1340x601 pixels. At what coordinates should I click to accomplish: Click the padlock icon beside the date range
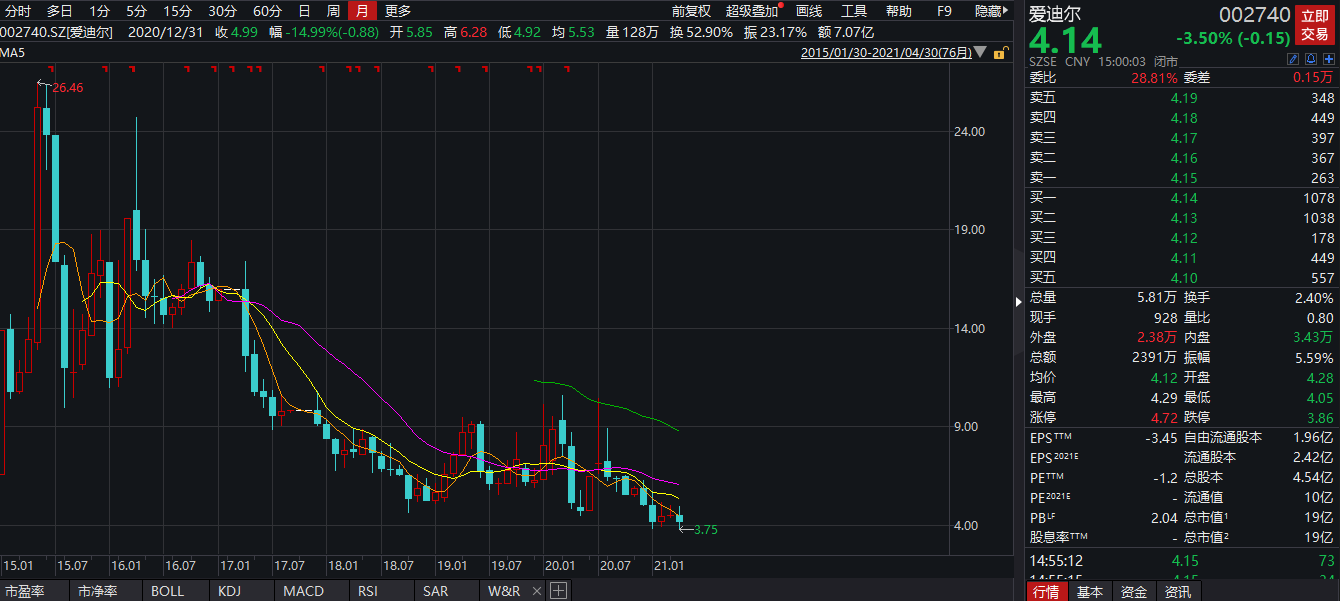(999, 52)
